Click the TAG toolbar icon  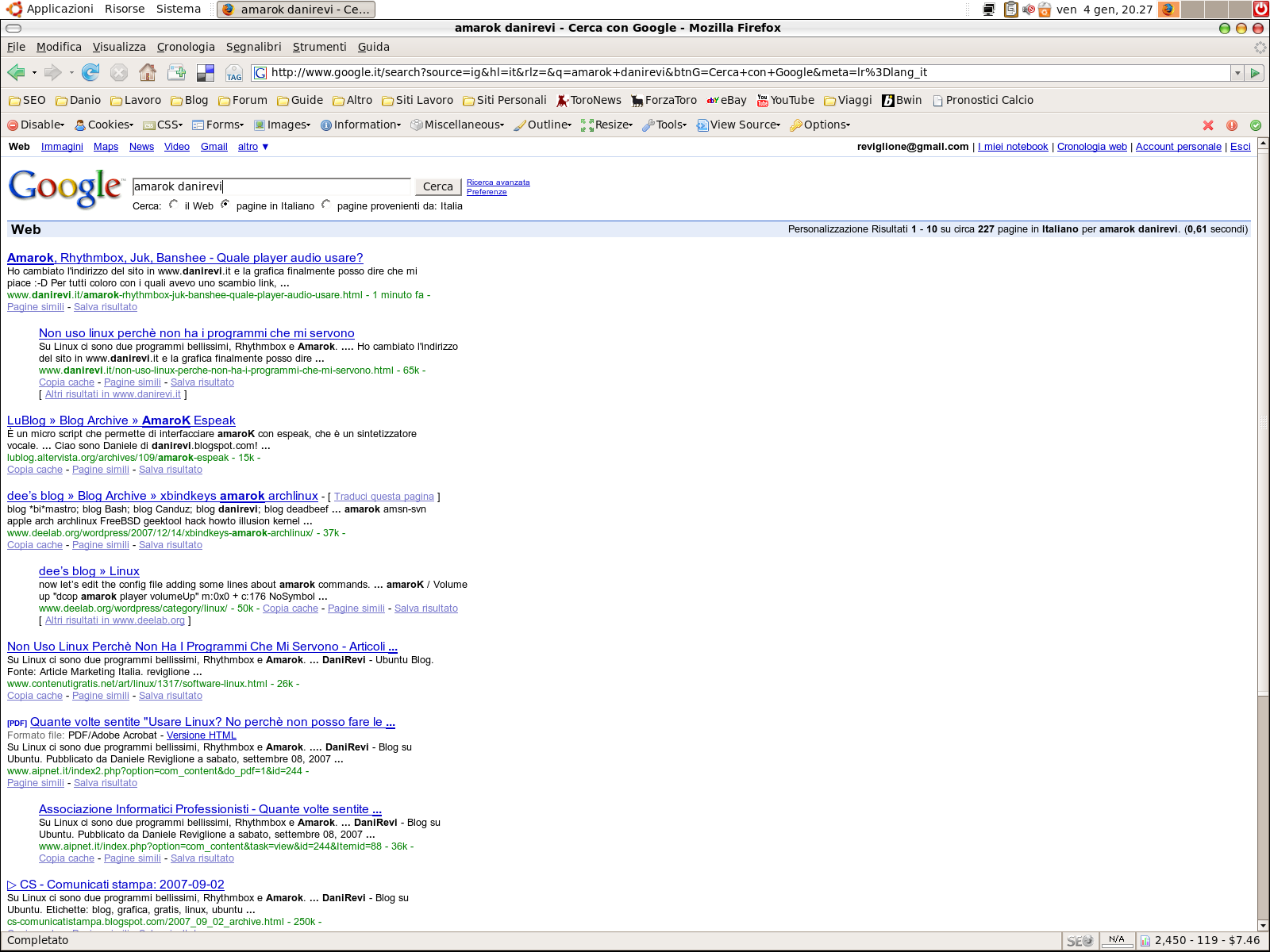point(234,73)
